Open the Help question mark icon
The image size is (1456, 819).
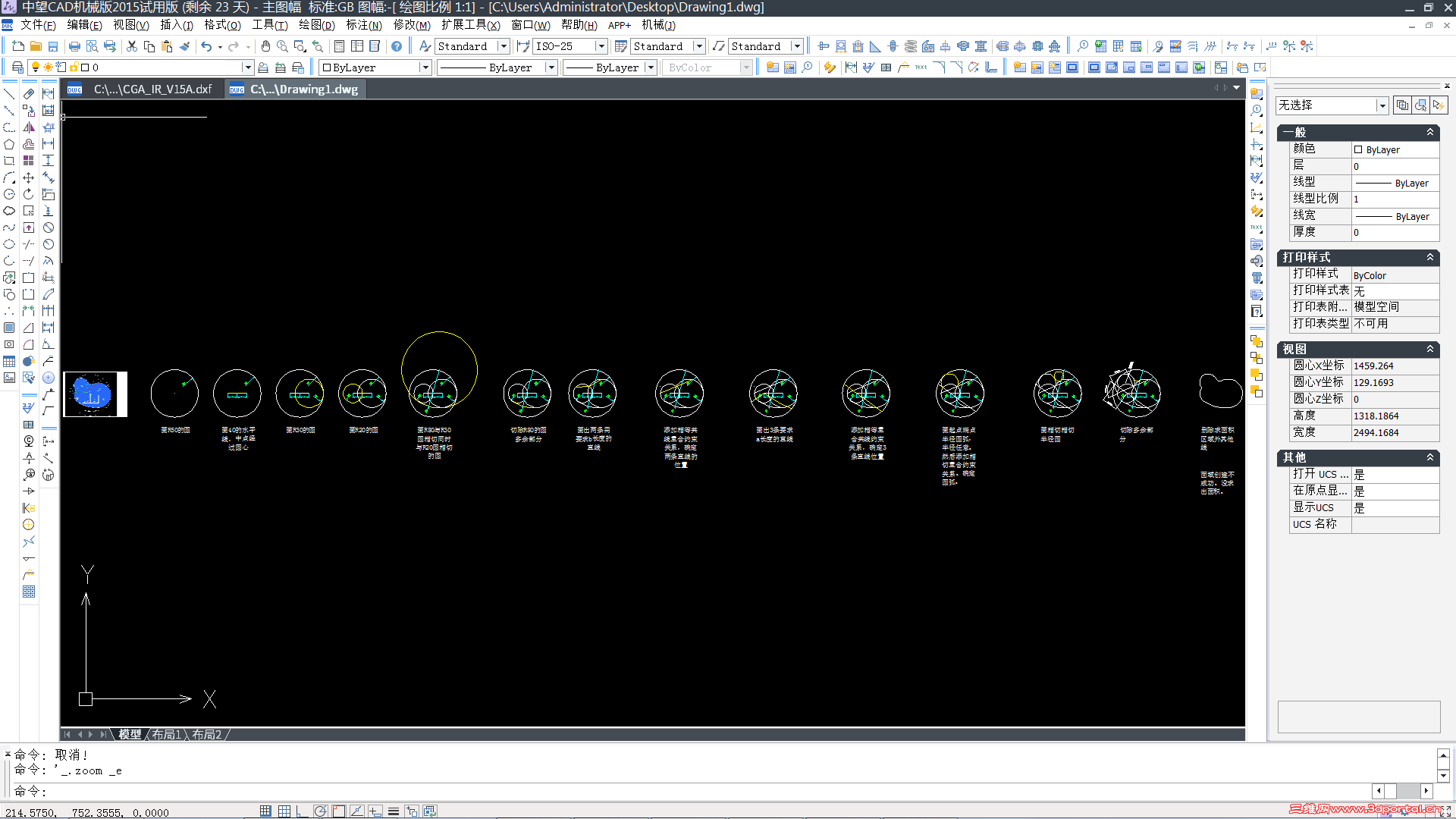397,46
